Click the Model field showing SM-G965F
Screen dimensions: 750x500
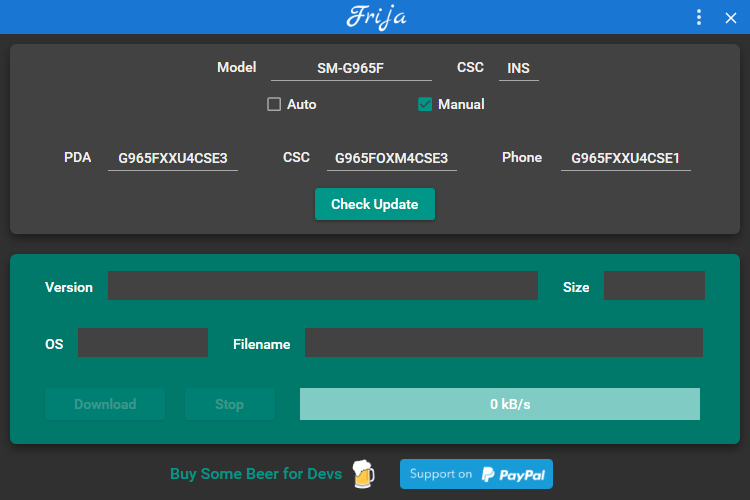[x=351, y=68]
